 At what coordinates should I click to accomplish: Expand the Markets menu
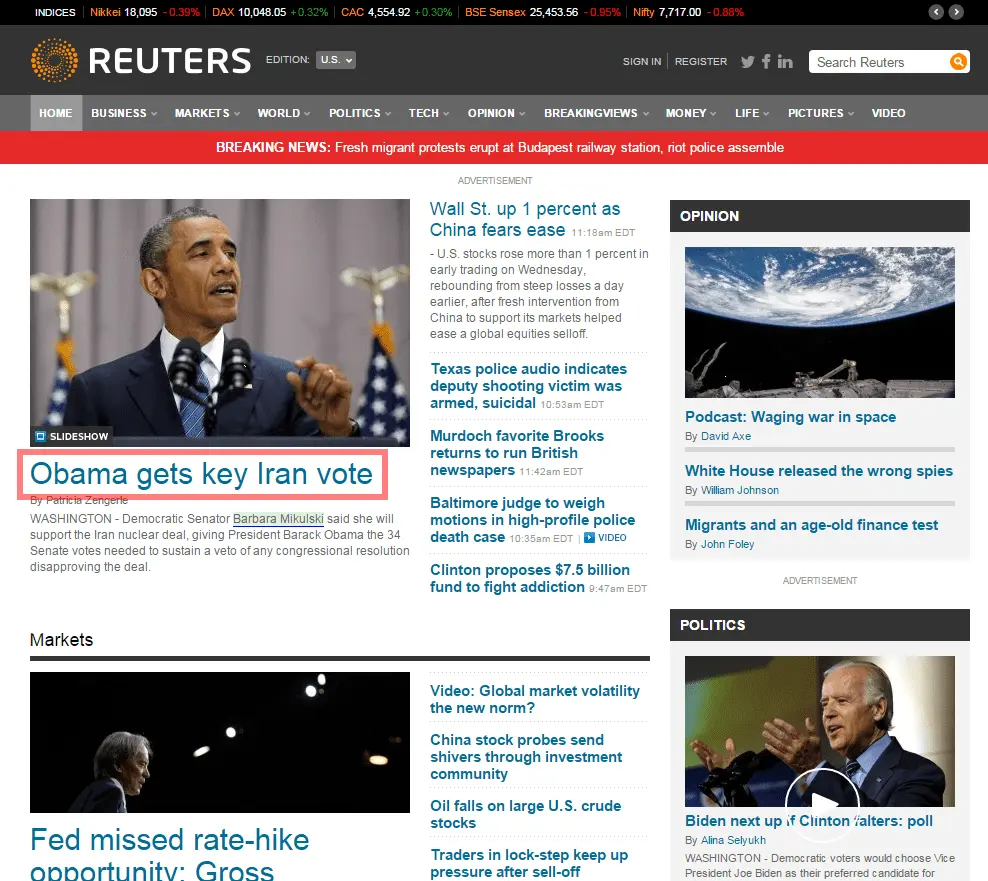[207, 113]
